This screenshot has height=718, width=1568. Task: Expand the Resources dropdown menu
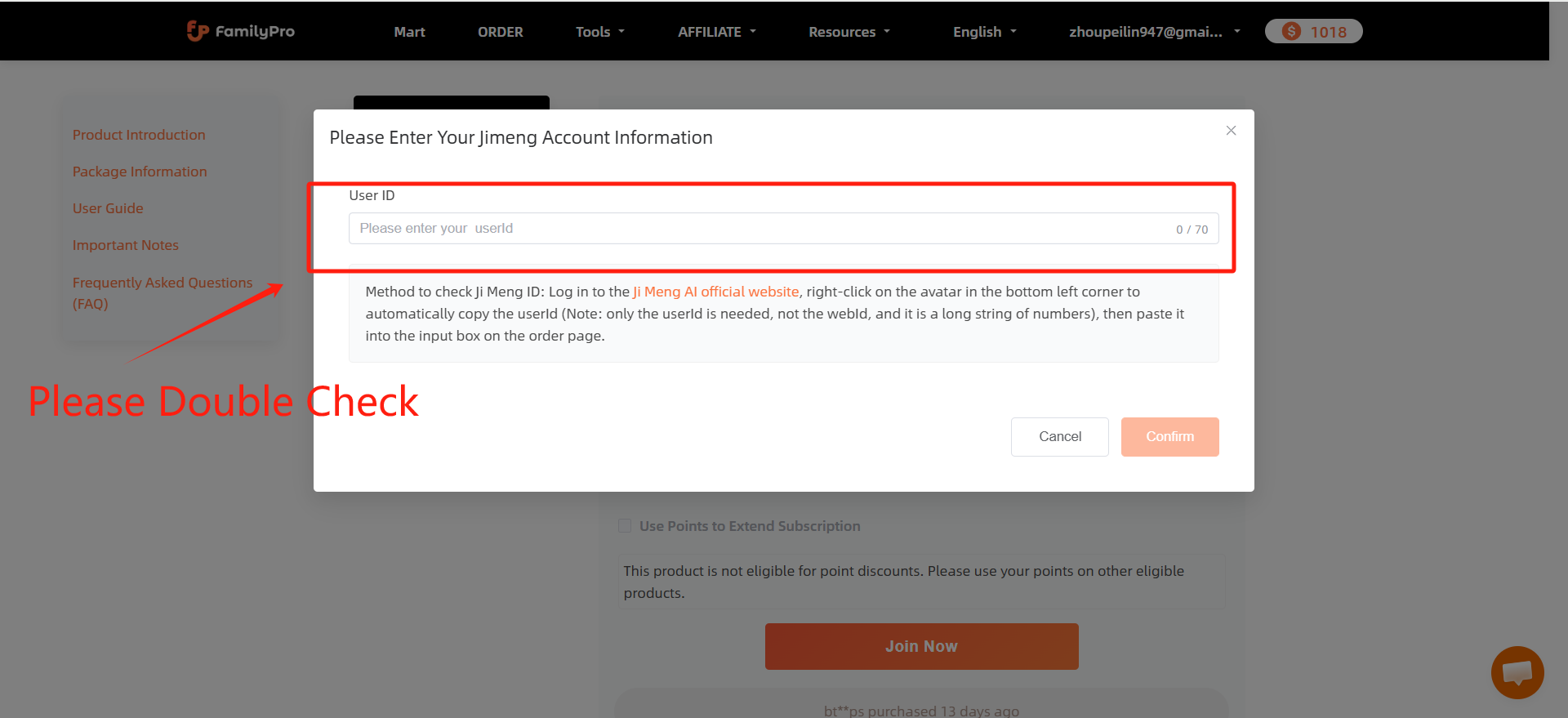coord(849,32)
